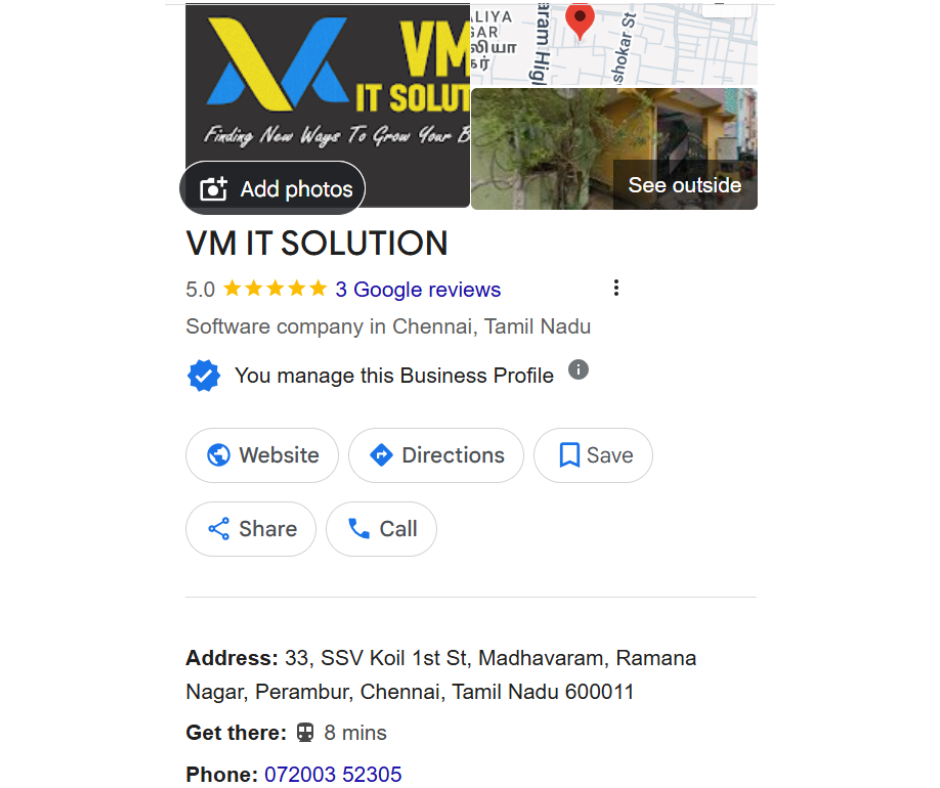Click the transit train icon
Image resolution: width=940 pixels, height=788 pixels.
point(305,733)
